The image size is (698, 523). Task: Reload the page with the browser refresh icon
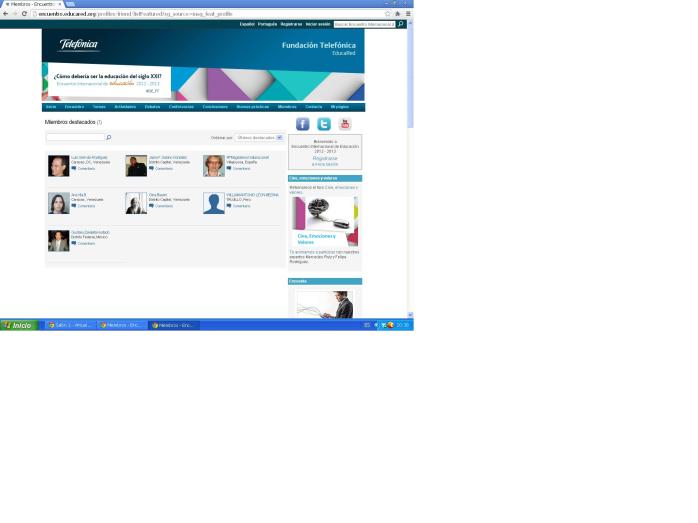(x=24, y=14)
